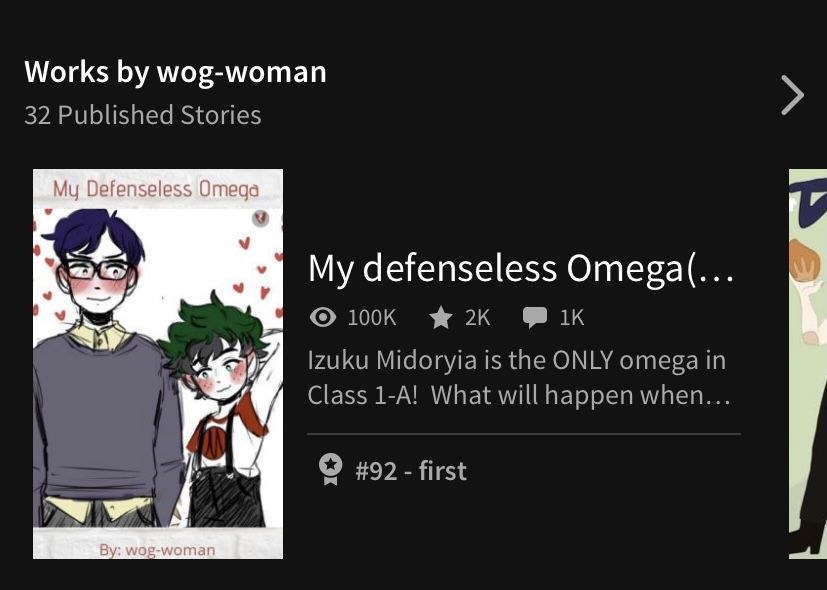Click the star votes icon
Viewport: 827px width, 590px height.
(x=440, y=318)
